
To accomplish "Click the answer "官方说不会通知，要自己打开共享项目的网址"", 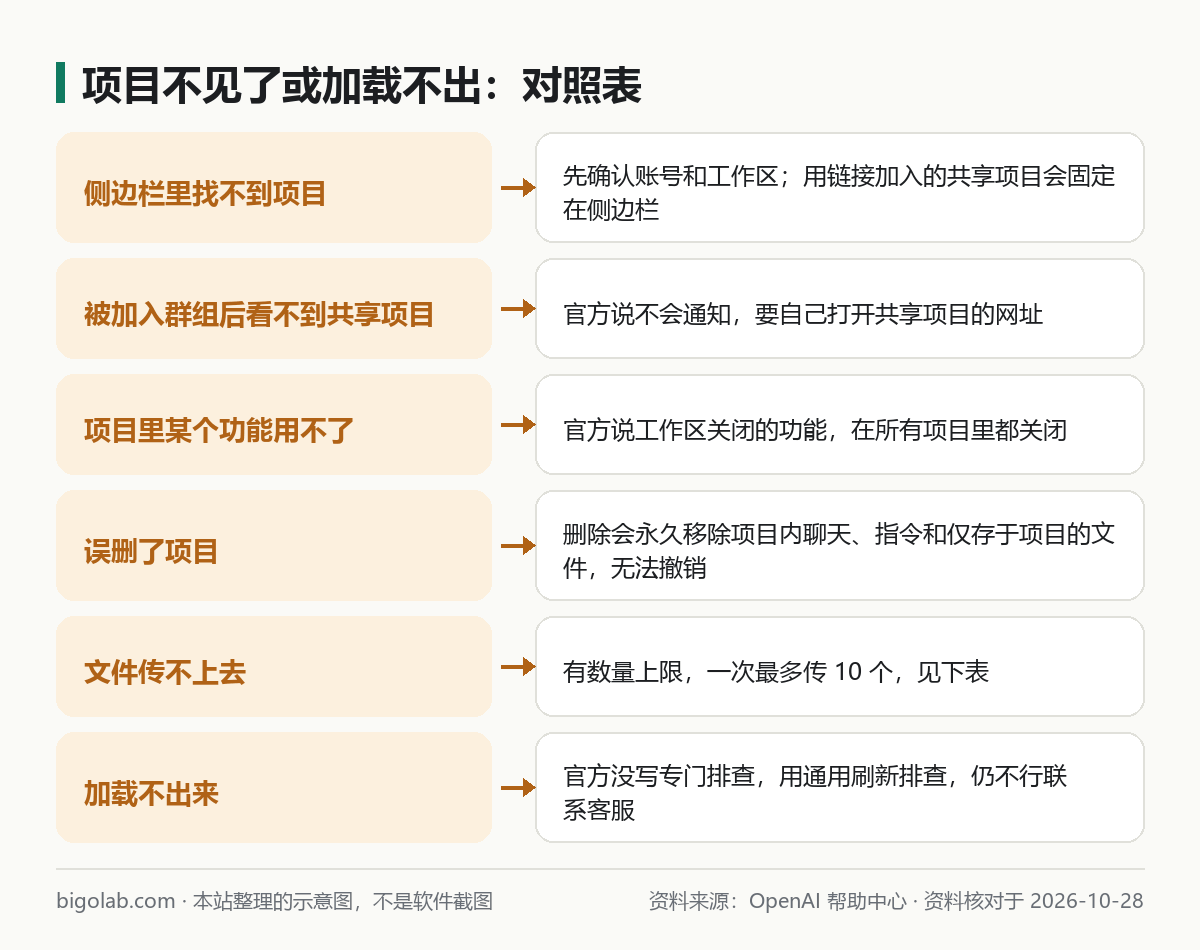I will [840, 309].
